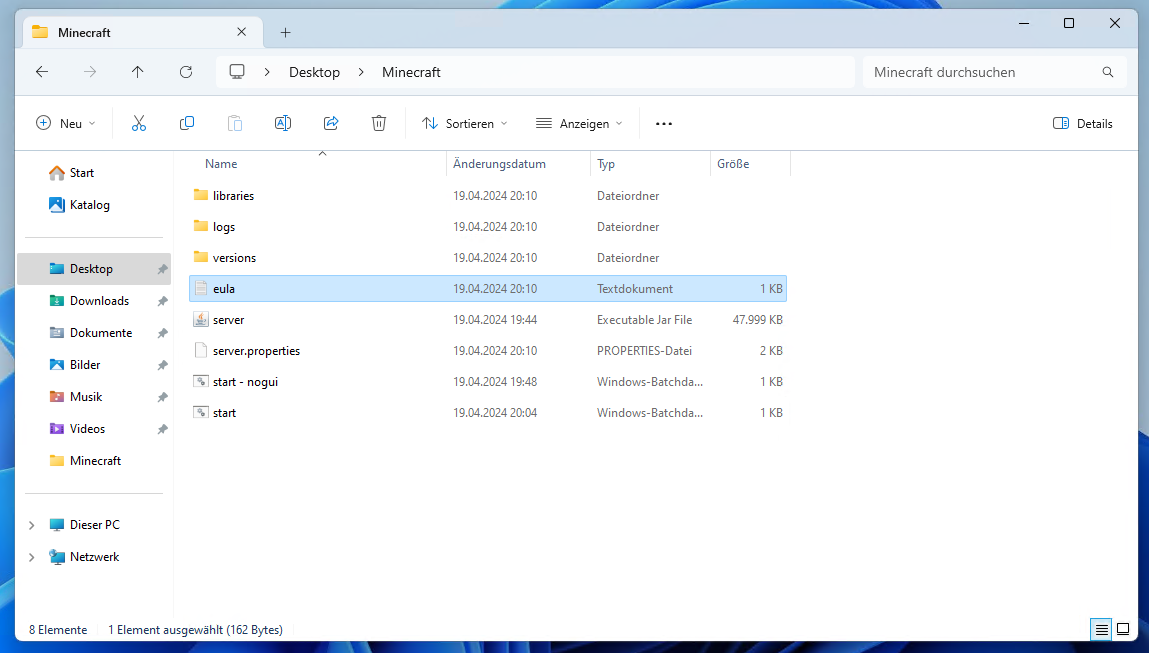This screenshot has height=653, width=1149.
Task: Click the Paste clipboard toolbar icon
Action: 234,123
